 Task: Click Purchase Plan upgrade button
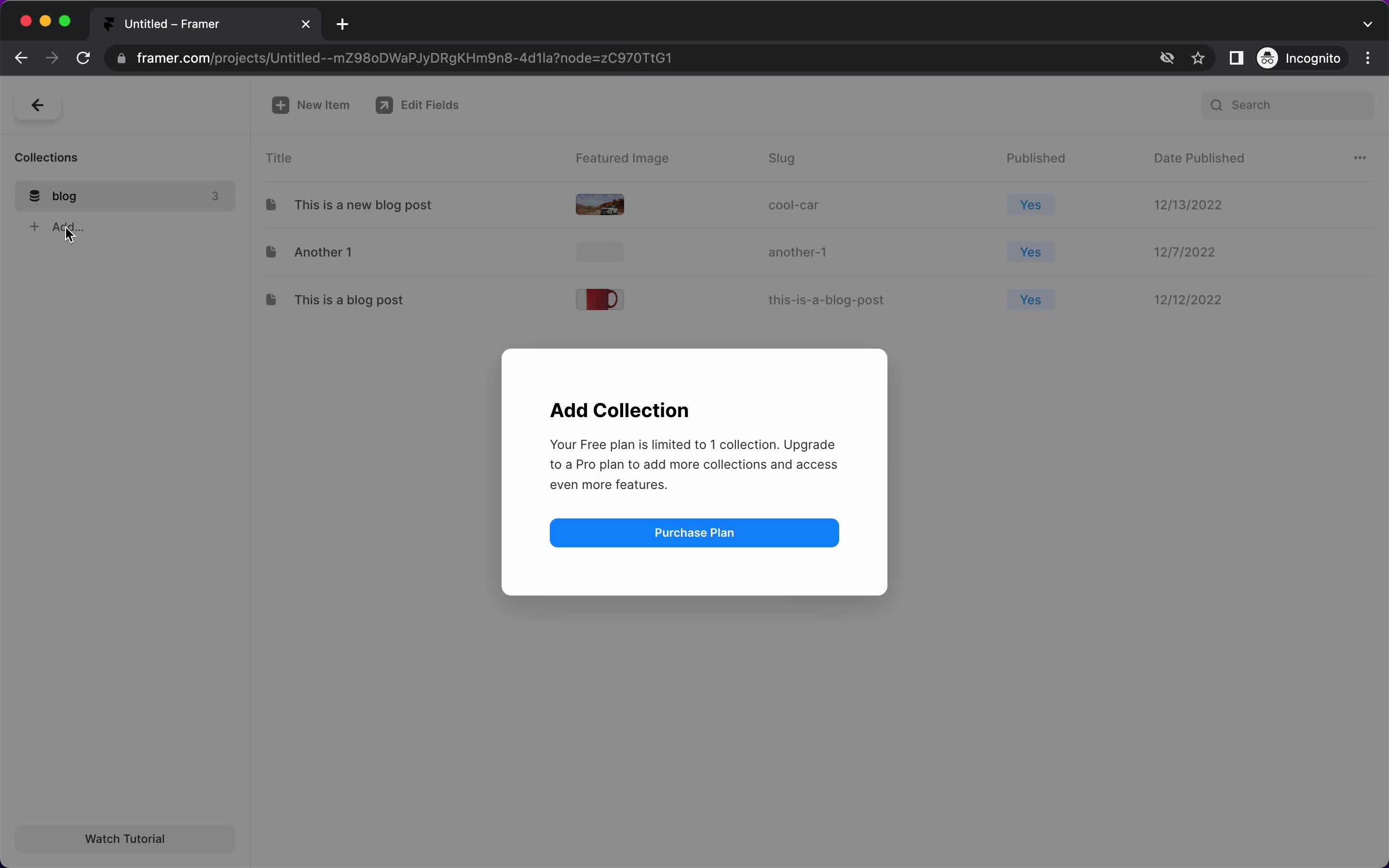pos(694,532)
